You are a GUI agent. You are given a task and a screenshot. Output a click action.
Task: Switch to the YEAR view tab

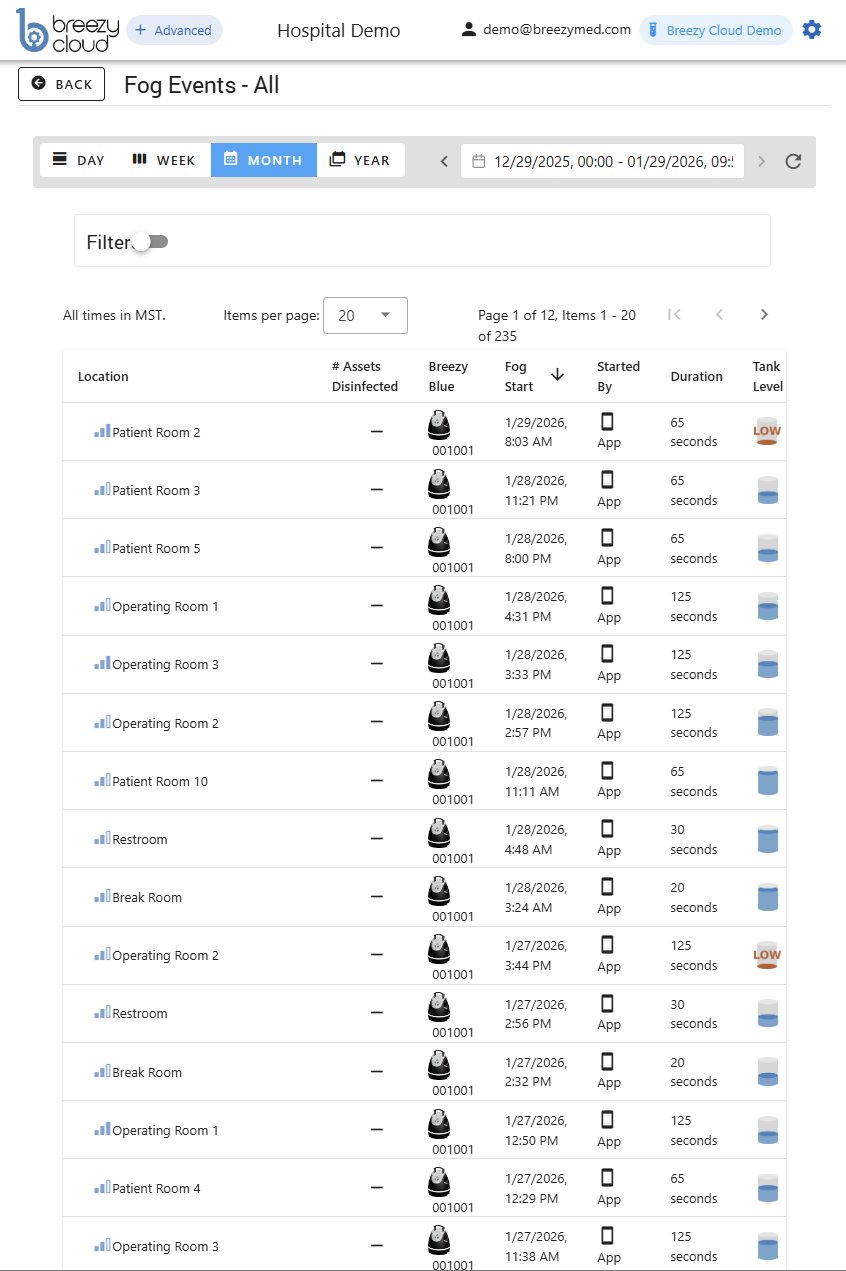click(x=360, y=159)
